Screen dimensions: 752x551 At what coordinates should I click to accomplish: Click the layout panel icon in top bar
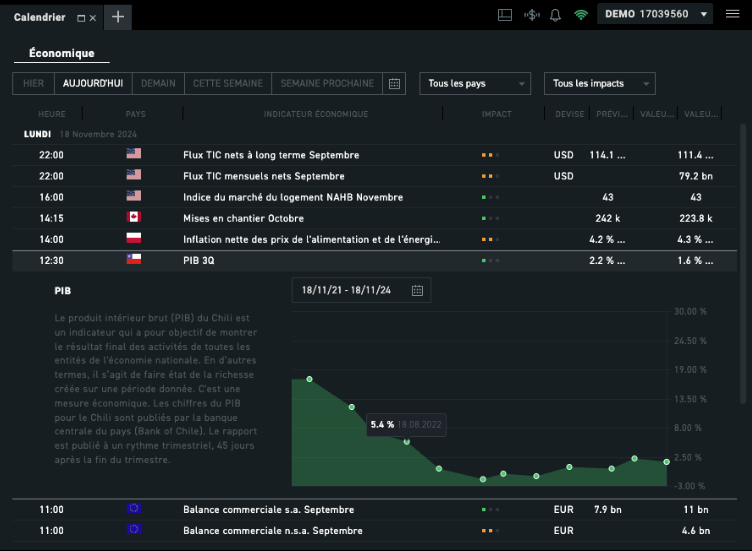(504, 15)
